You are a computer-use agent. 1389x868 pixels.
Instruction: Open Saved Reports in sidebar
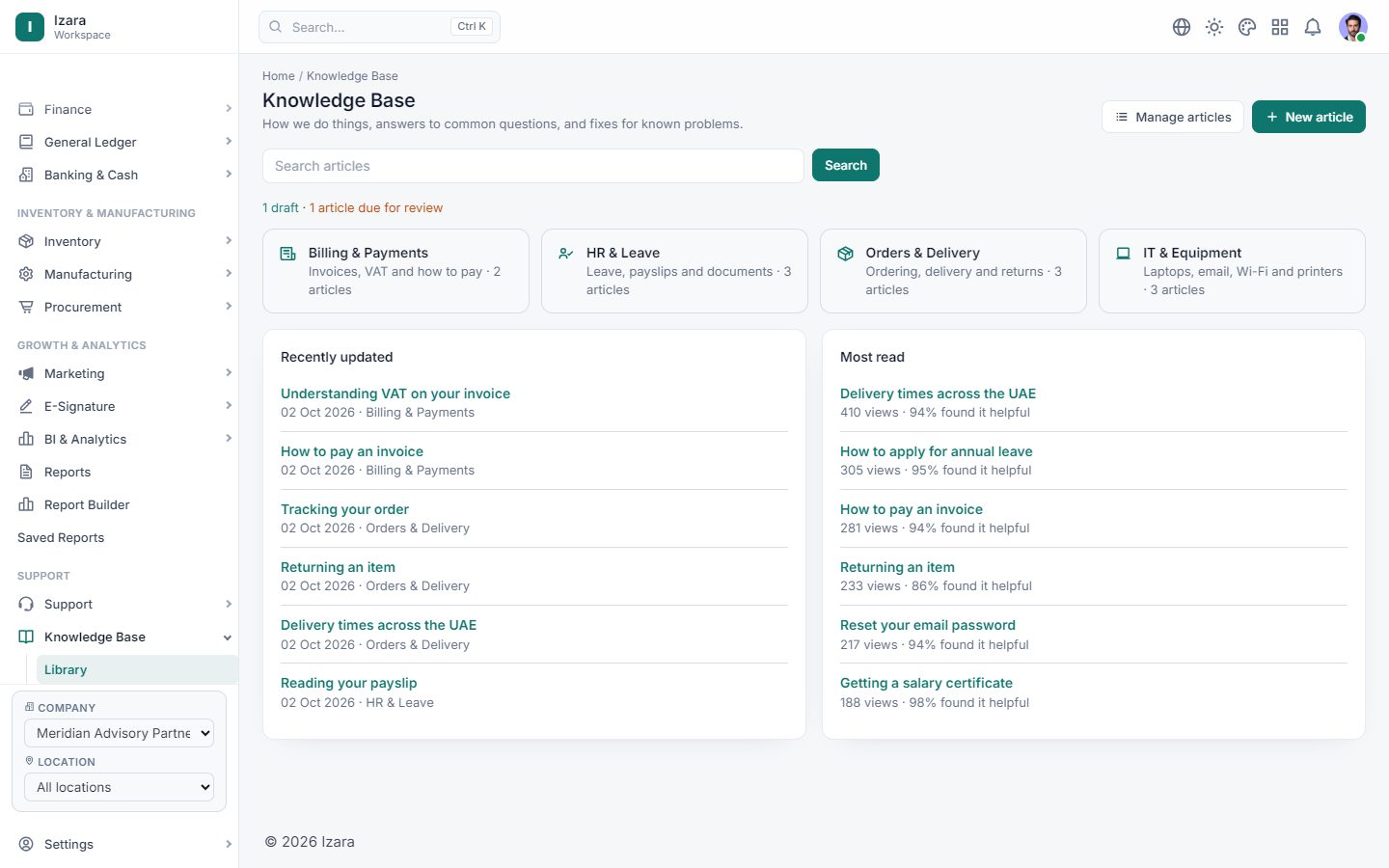tap(61, 537)
